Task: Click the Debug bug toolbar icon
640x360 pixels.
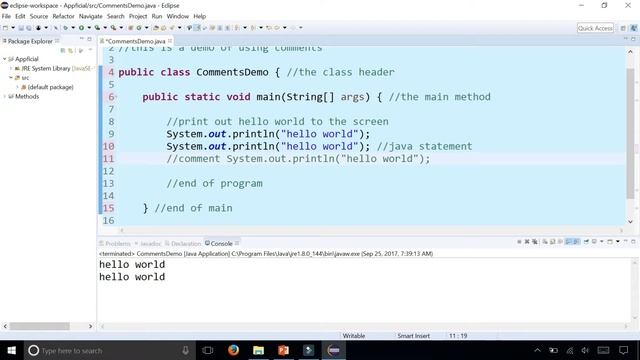Action: (65, 28)
